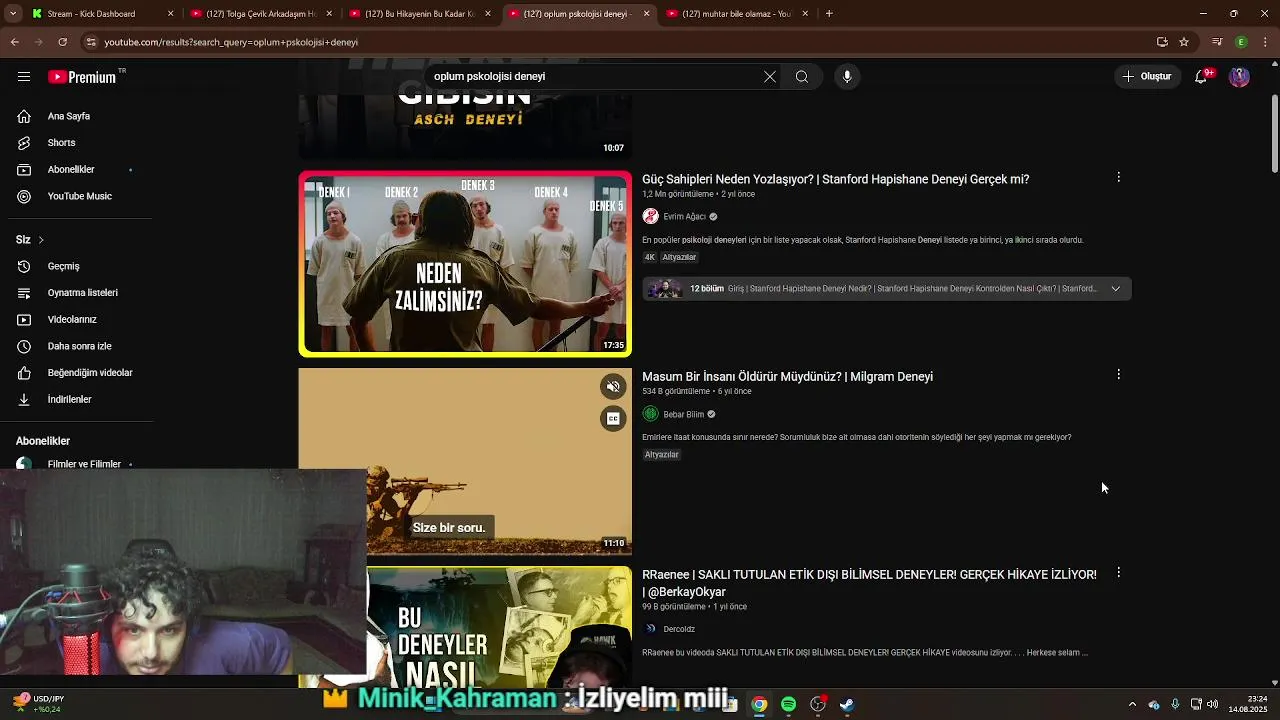Screen dimensions: 1280x720
Task: Toggle captions on Milgram preview
Action: 614,418
